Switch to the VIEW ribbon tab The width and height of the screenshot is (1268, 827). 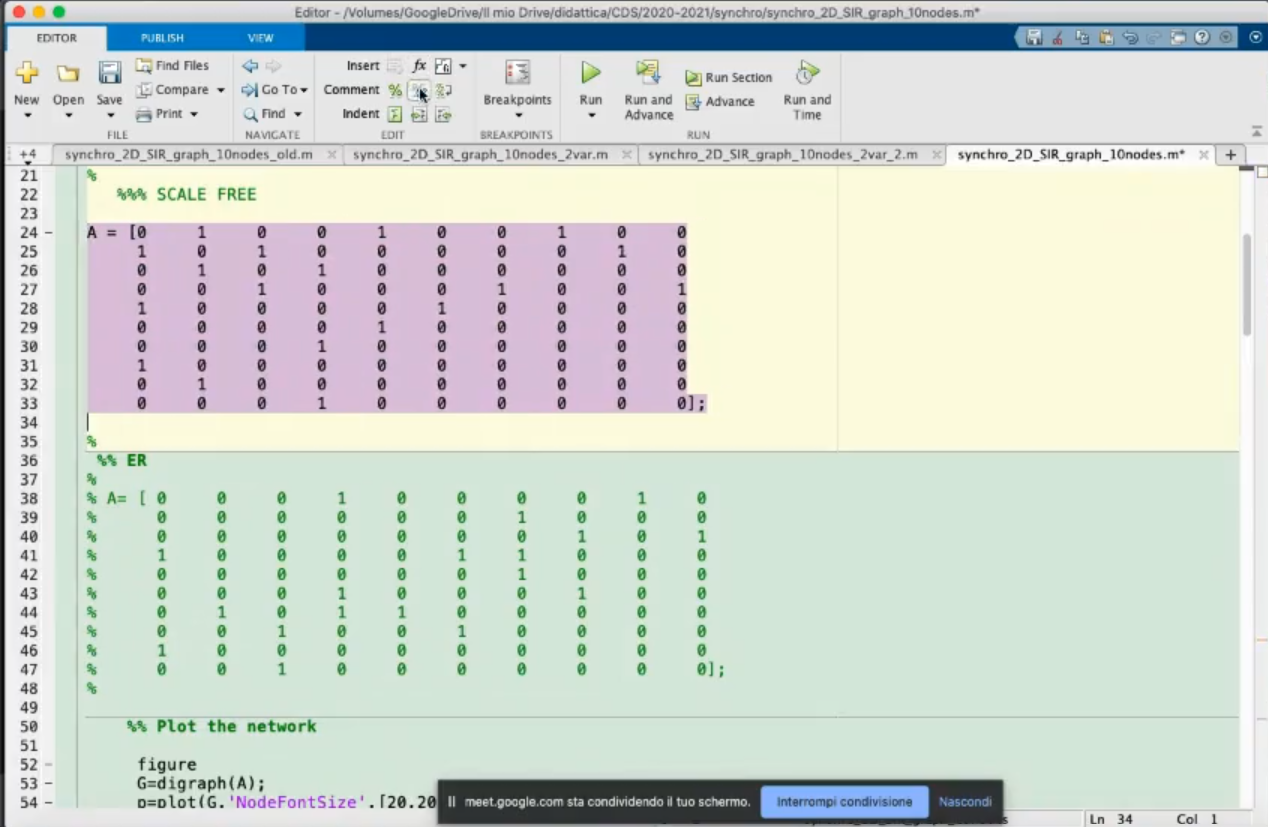(260, 38)
